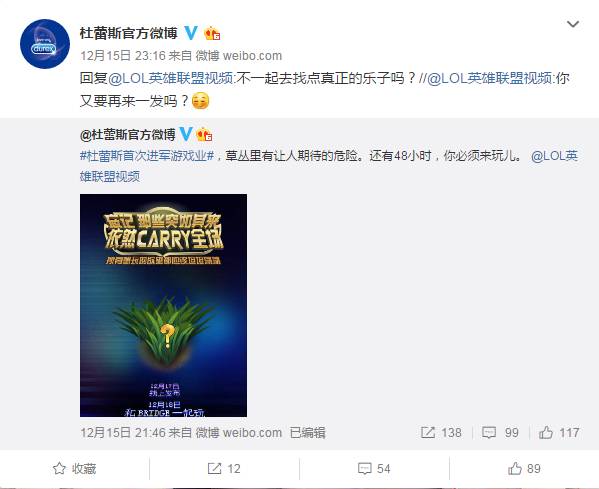Open the #杜蕾斯首次进军游戏业# hashtag
599x489 pixels.
(147, 156)
